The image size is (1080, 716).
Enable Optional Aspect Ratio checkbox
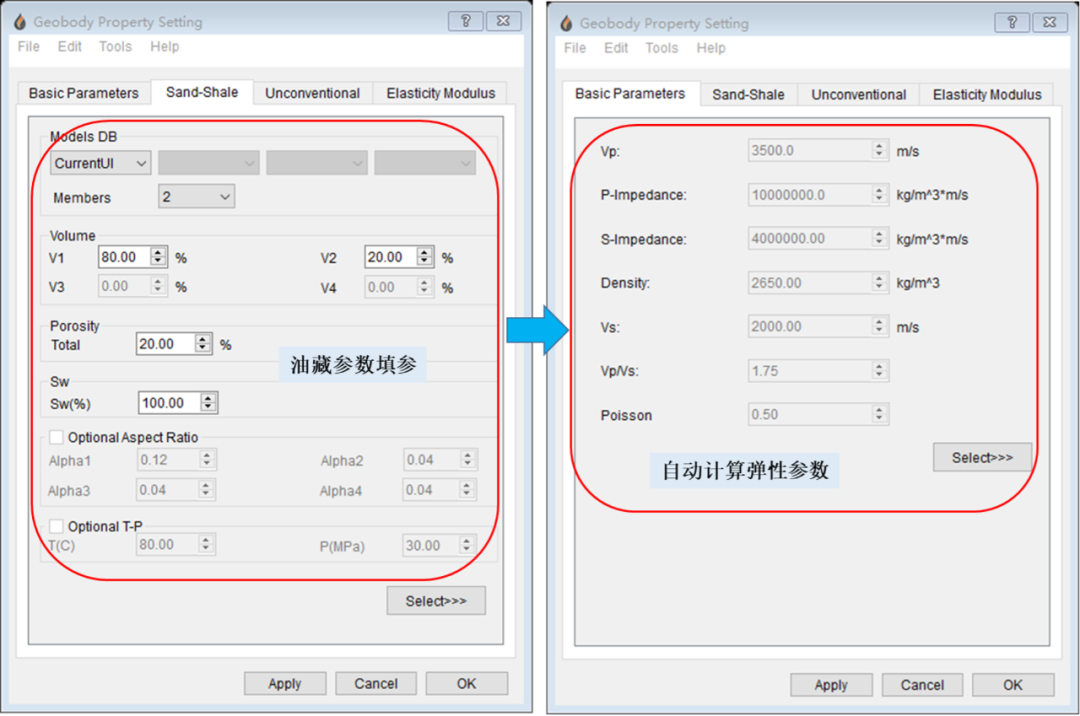pyautogui.click(x=56, y=437)
